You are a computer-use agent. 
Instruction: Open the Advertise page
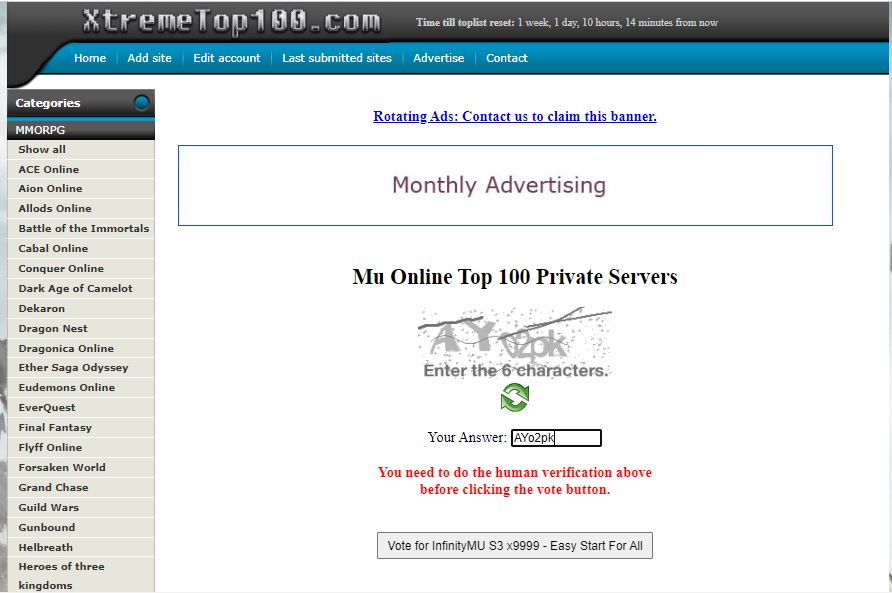[x=439, y=58]
